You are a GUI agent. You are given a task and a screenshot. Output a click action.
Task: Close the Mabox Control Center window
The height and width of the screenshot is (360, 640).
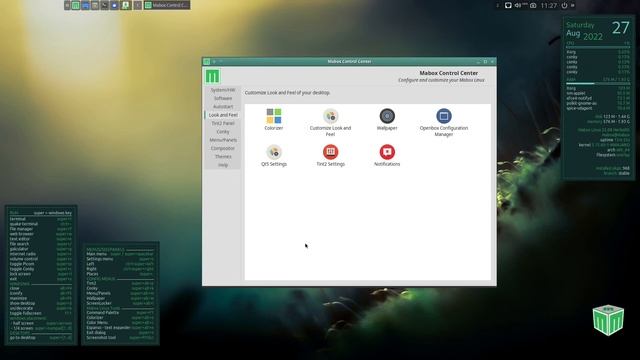click(492, 62)
